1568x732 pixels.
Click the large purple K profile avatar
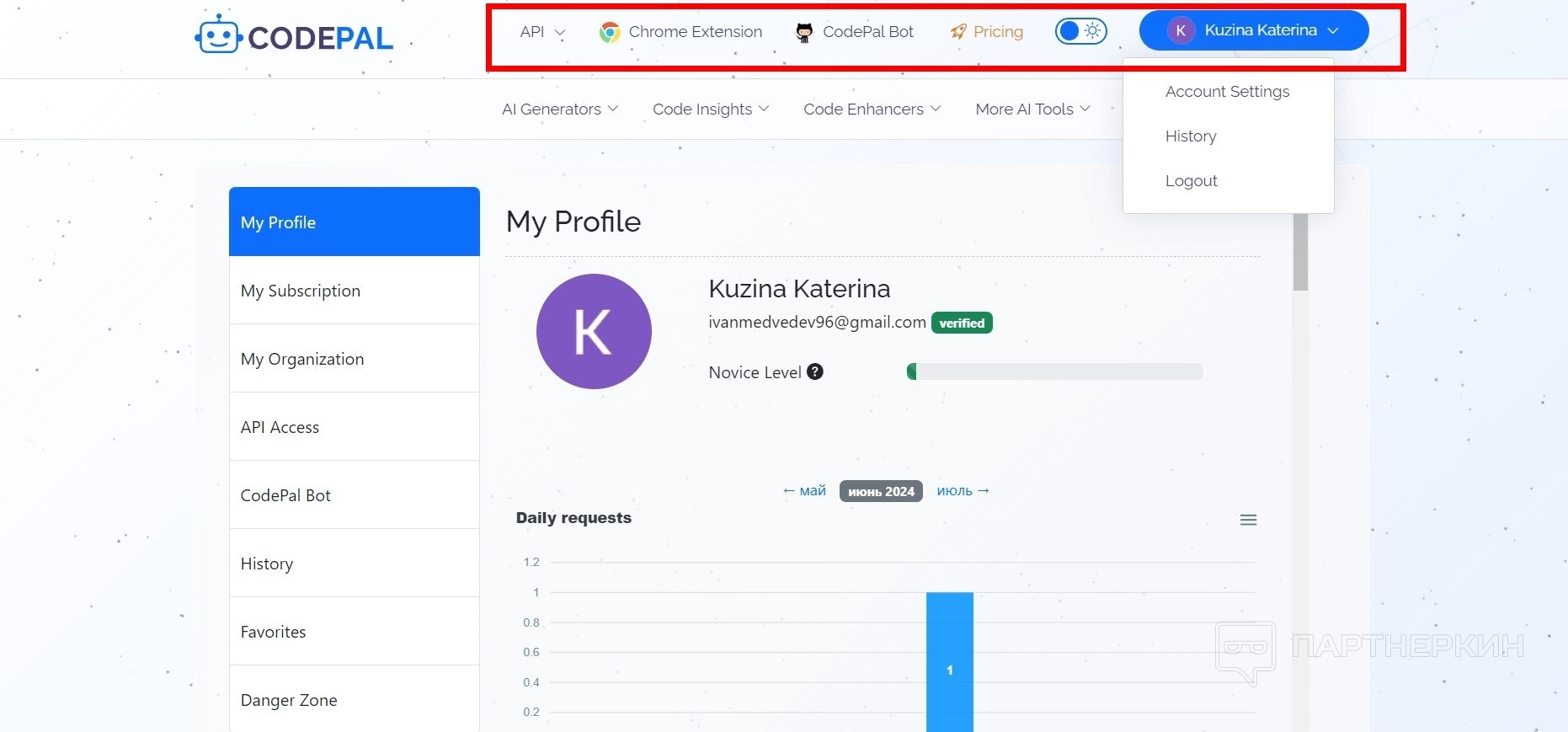point(594,331)
